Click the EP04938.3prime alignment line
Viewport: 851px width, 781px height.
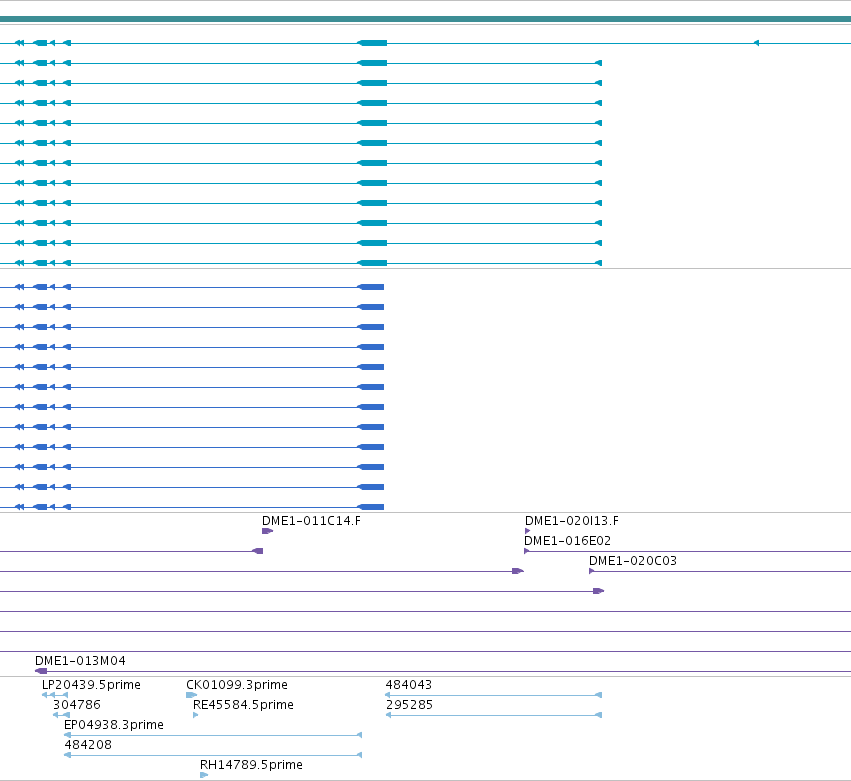pos(213,735)
